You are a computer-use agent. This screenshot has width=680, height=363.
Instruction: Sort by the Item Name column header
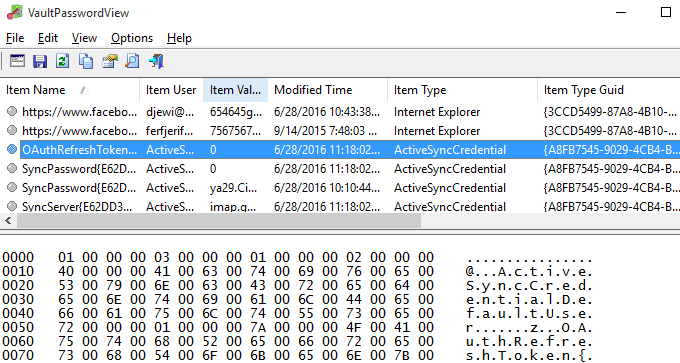(70, 90)
